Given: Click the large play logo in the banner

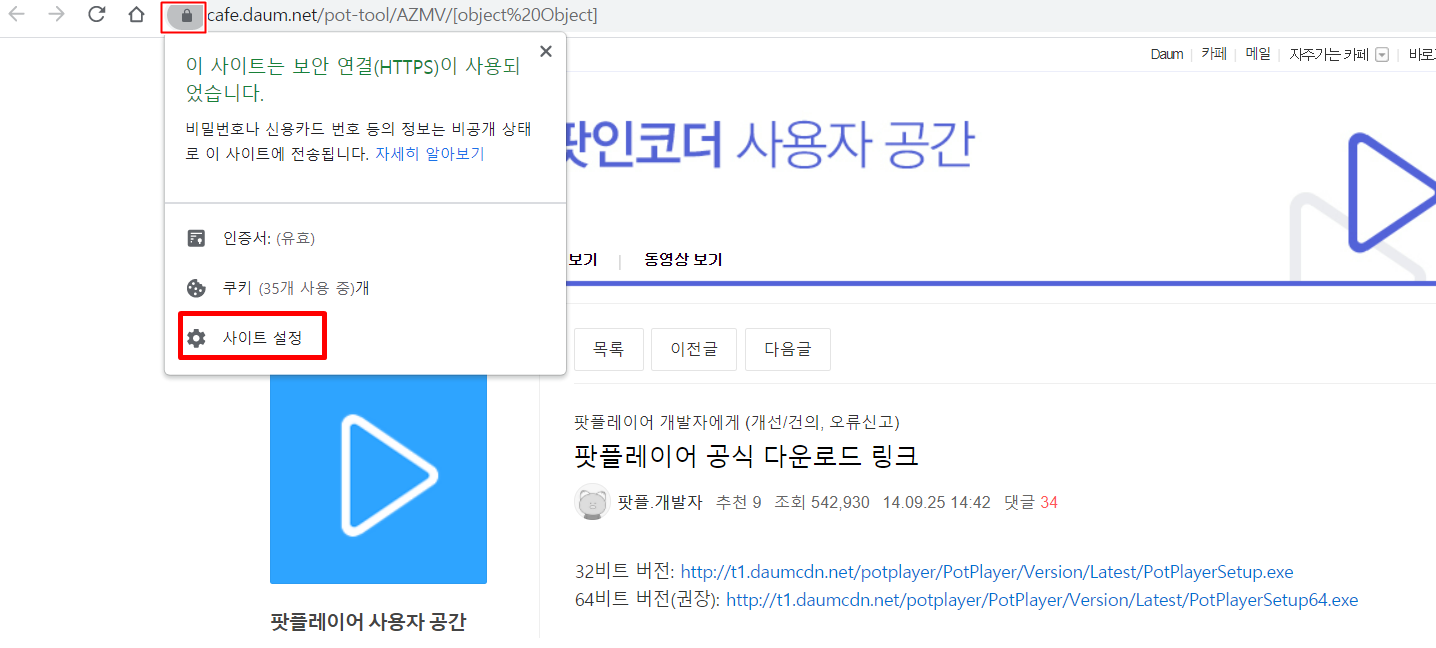Looking at the screenshot, I should pos(1392,192).
